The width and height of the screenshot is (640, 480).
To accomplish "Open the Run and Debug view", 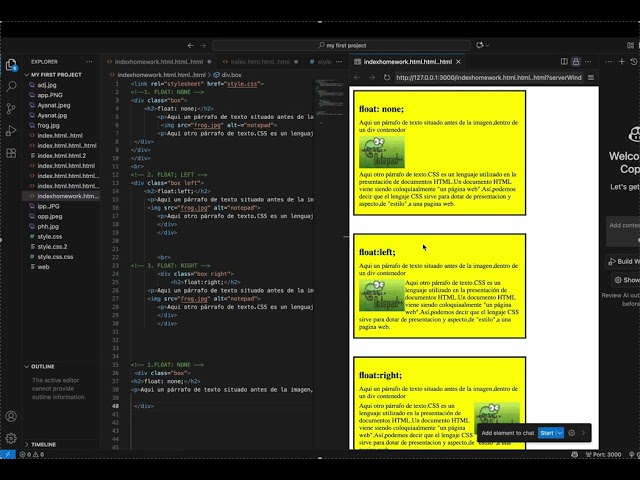I will coord(11,131).
